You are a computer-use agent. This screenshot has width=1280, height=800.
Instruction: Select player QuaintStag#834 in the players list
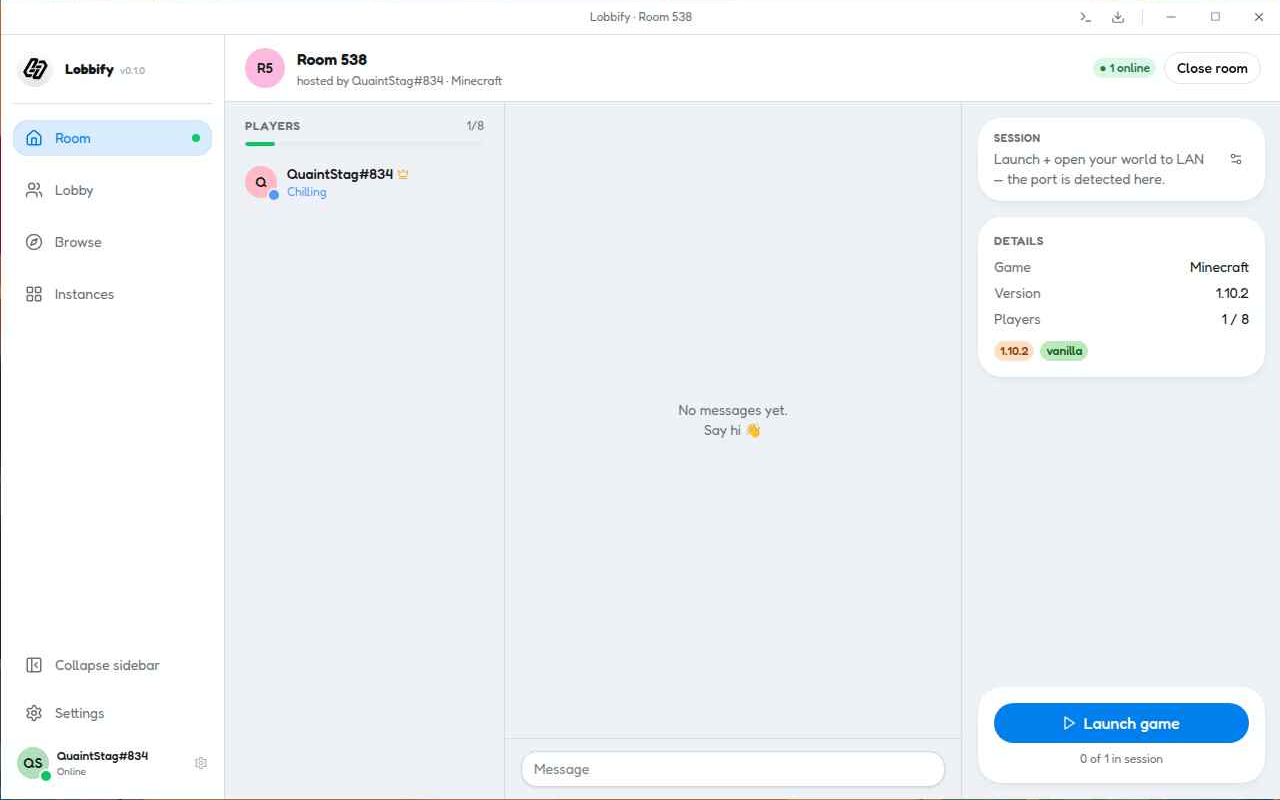pos(364,182)
